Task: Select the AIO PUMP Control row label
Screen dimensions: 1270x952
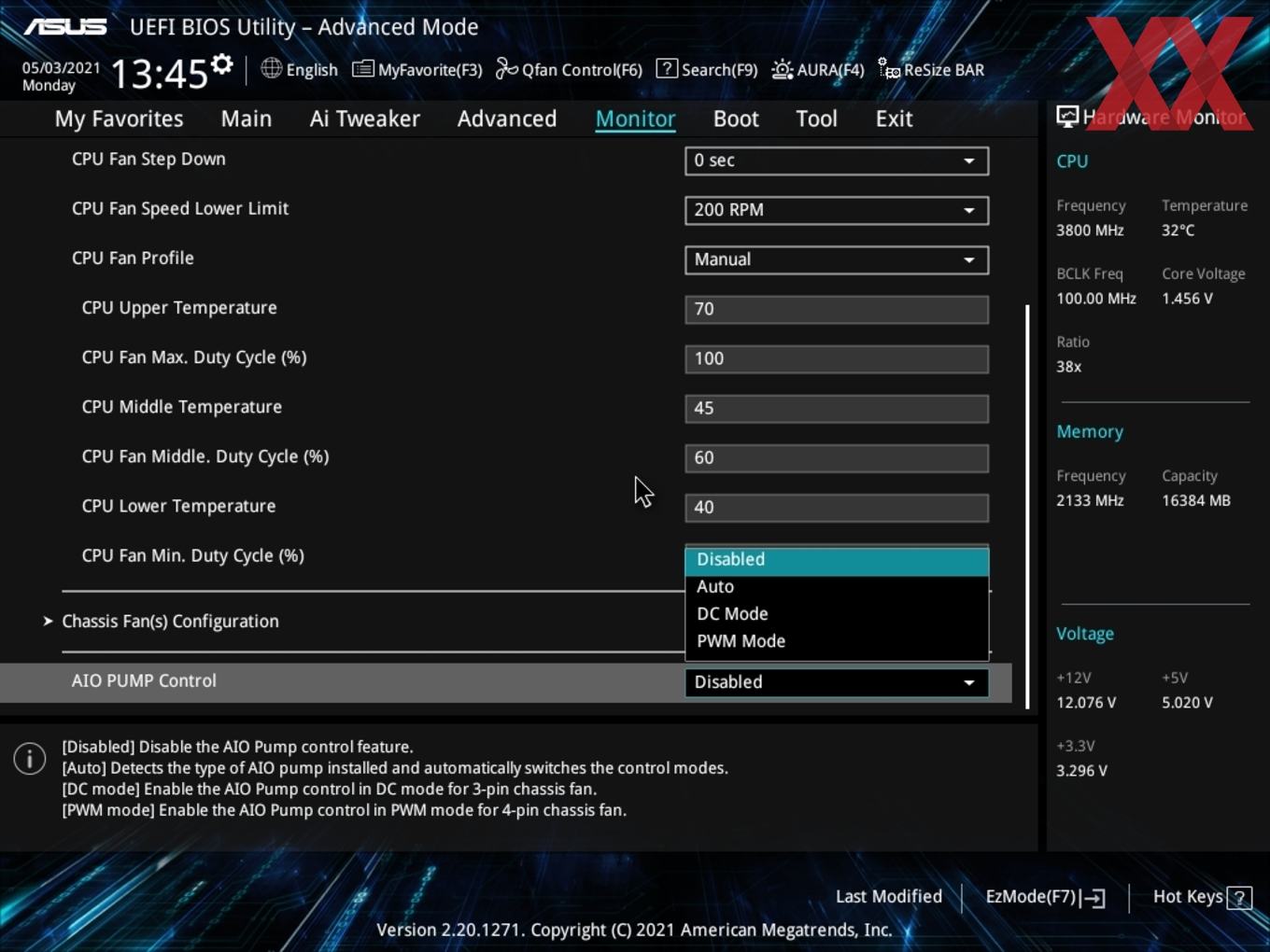Action: click(x=144, y=681)
